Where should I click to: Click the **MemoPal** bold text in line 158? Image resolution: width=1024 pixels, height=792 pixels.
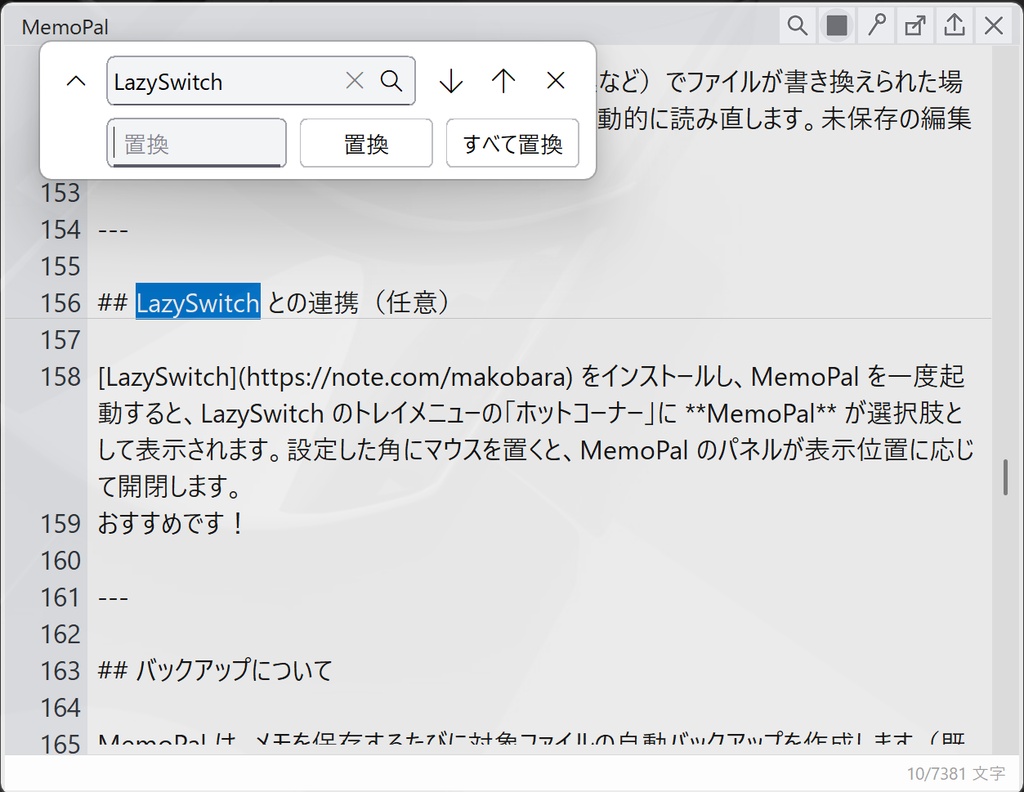pyautogui.click(x=761, y=413)
